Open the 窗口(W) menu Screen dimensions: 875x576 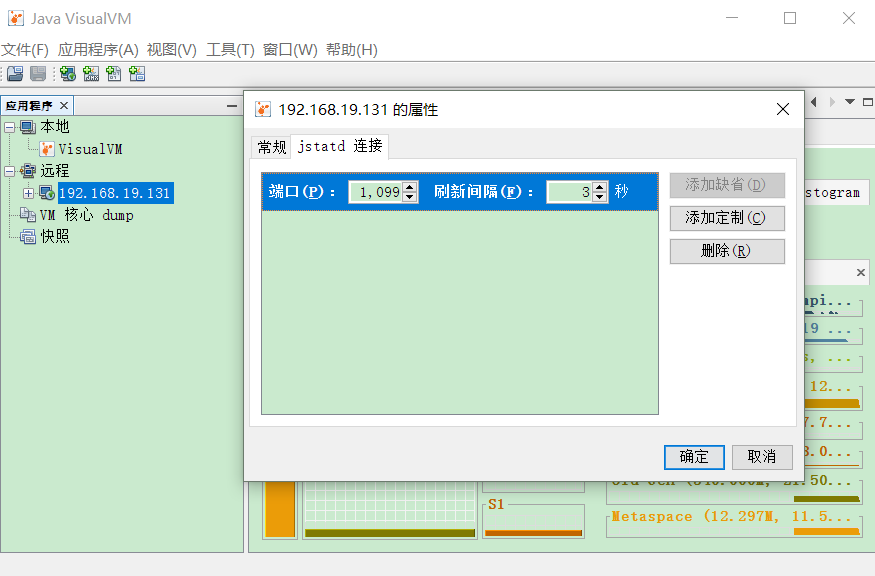pos(290,50)
